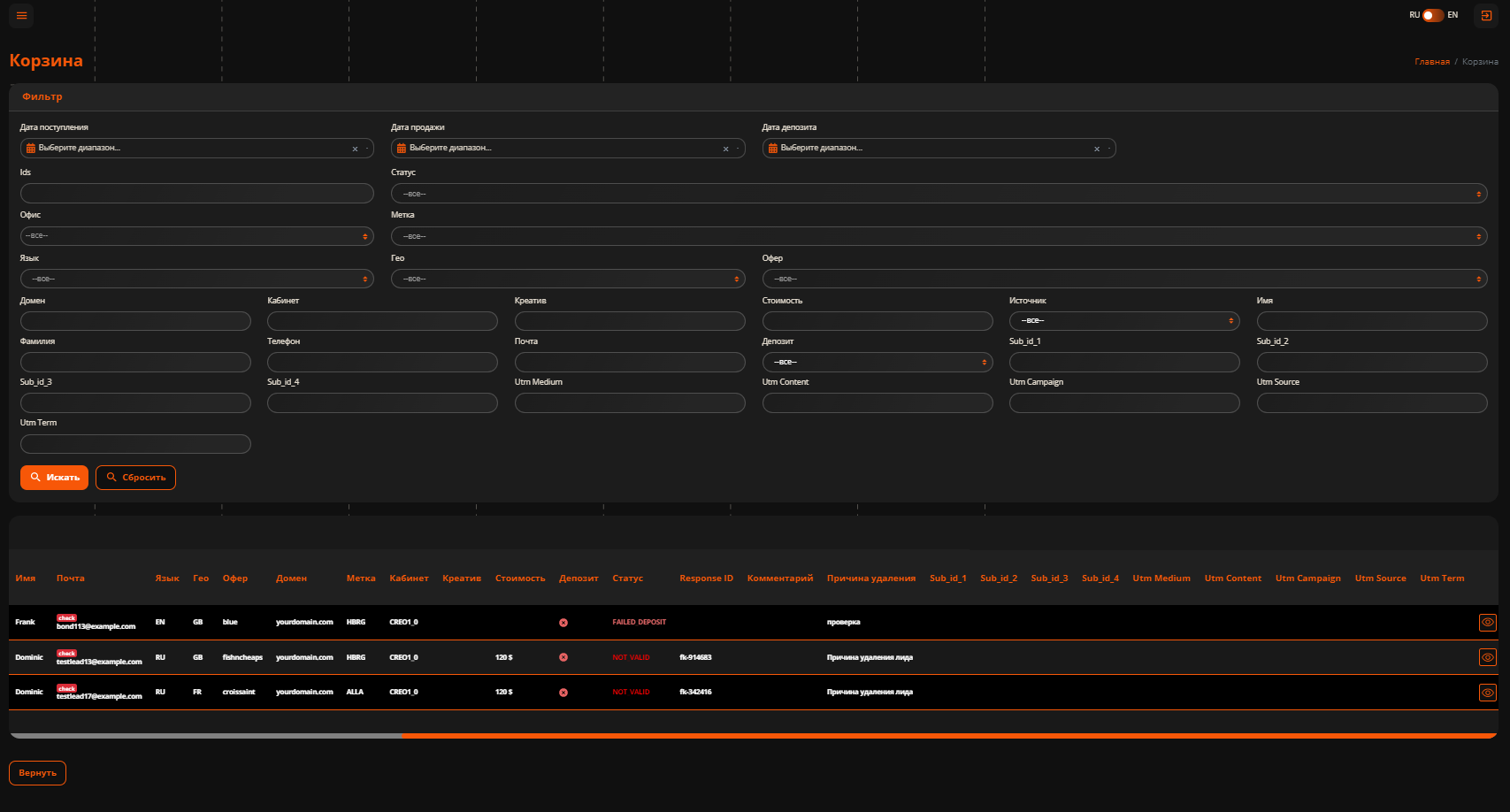The width and height of the screenshot is (1510, 812).
Task: Open the hamburger sidebar menu
Action: pos(22,15)
